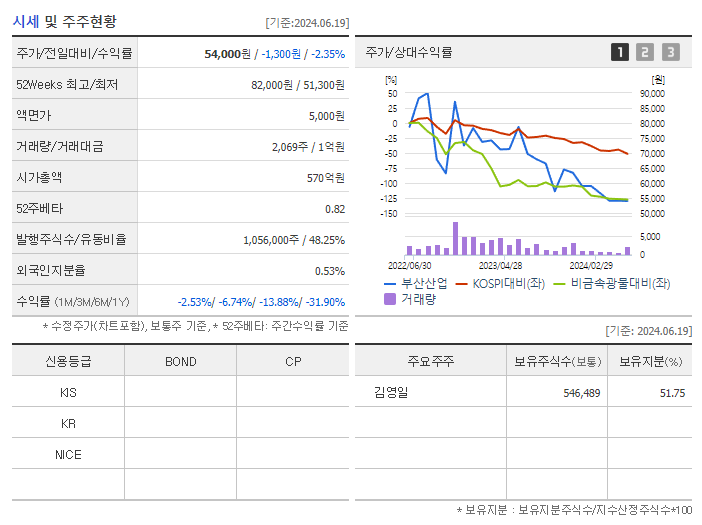This screenshot has height=525, width=702.
Task: Click the purple 거래량 legend swatch
Action: [390, 299]
